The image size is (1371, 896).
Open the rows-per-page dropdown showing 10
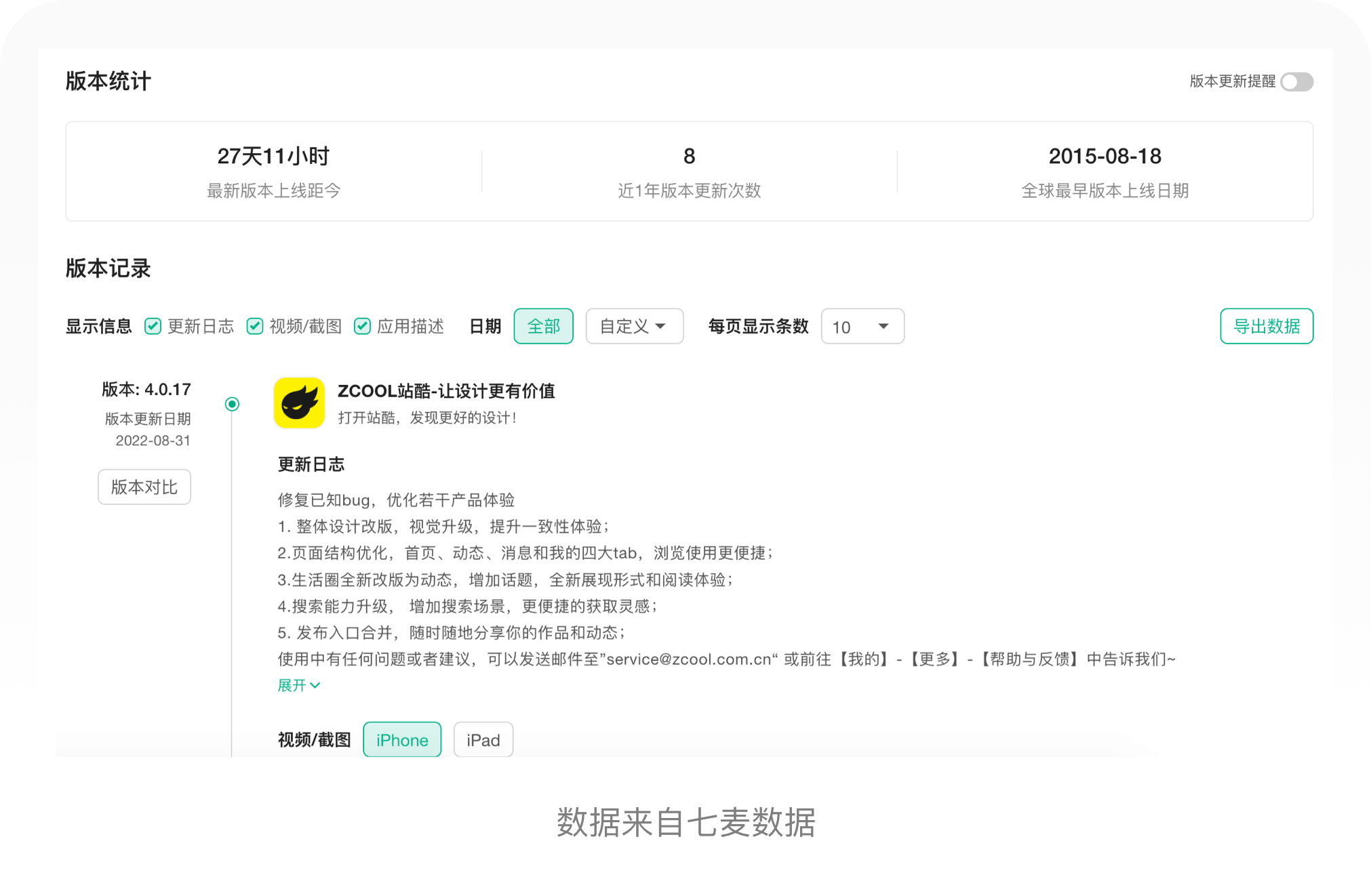(862, 327)
